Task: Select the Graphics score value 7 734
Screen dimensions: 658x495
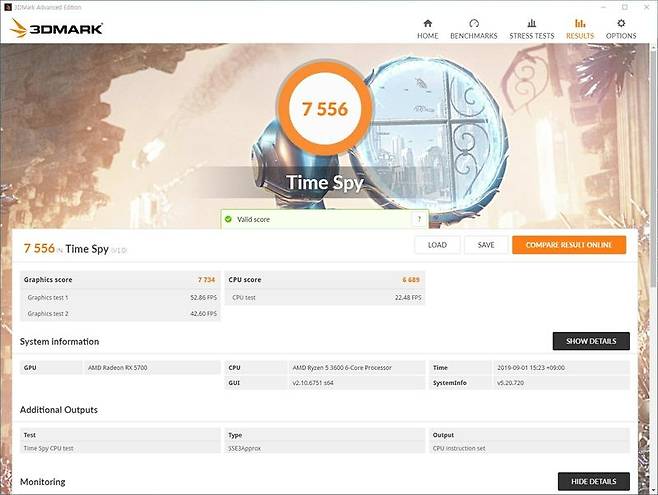Action: [x=206, y=280]
